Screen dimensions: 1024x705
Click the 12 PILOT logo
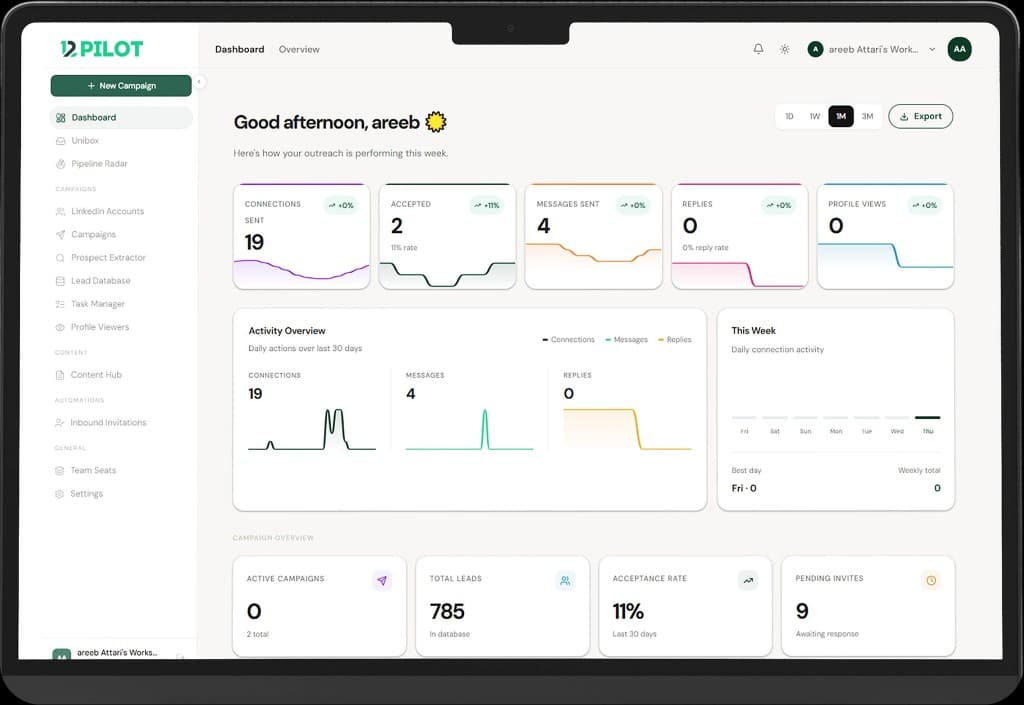[102, 48]
